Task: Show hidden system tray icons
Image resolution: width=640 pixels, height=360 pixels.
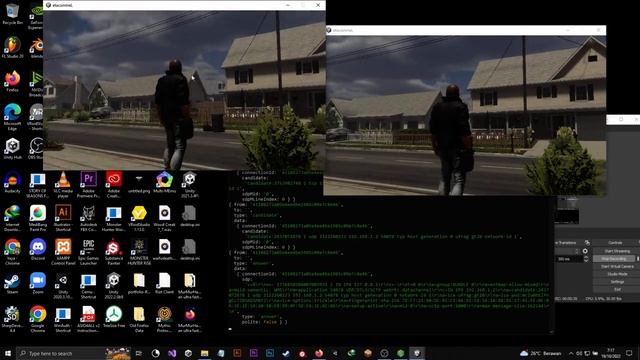Action: tap(571, 353)
